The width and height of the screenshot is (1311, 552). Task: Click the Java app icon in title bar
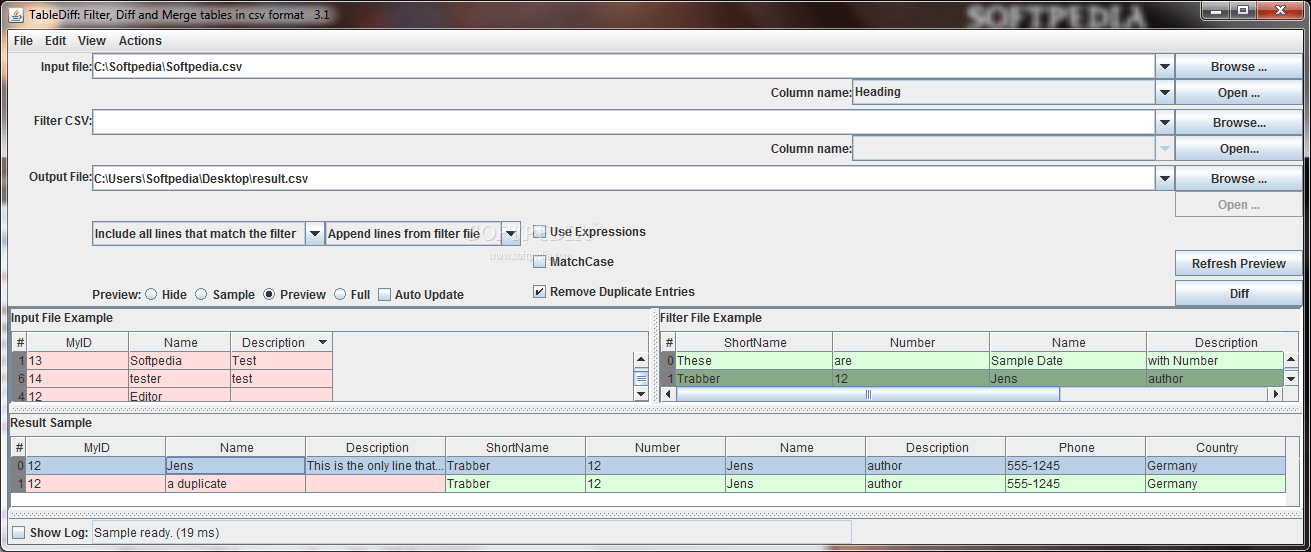(x=17, y=15)
